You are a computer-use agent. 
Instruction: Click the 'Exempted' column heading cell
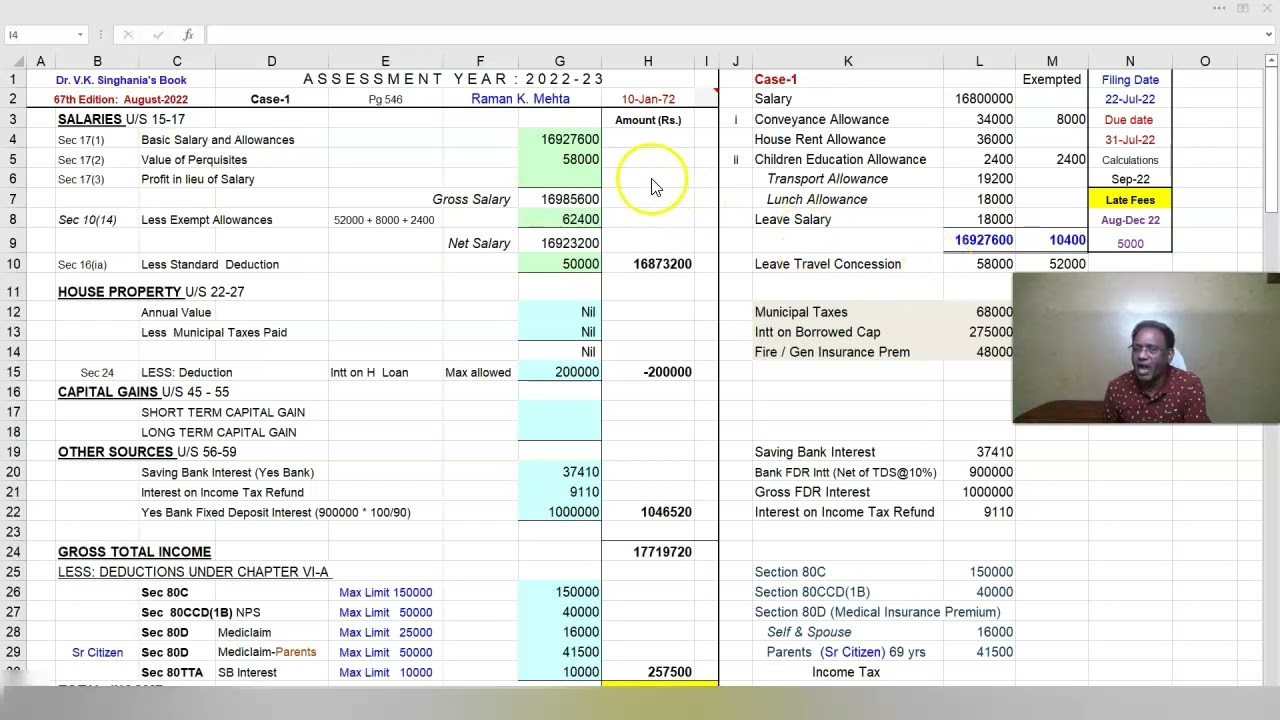coord(1052,79)
